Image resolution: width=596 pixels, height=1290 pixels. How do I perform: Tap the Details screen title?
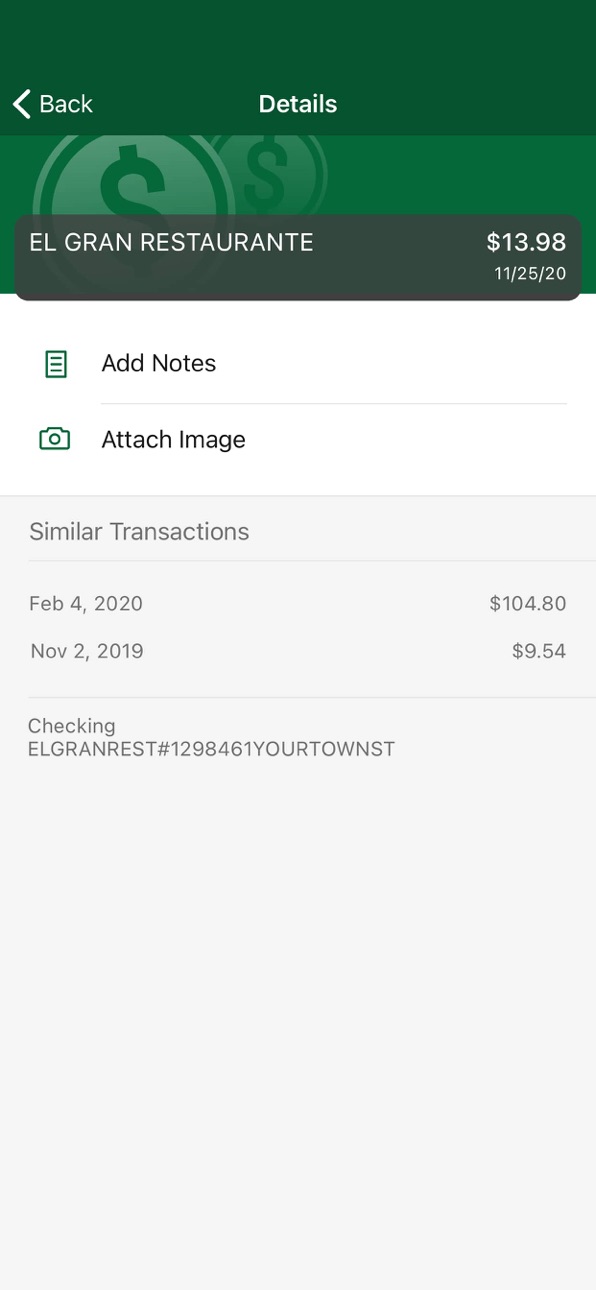[298, 104]
